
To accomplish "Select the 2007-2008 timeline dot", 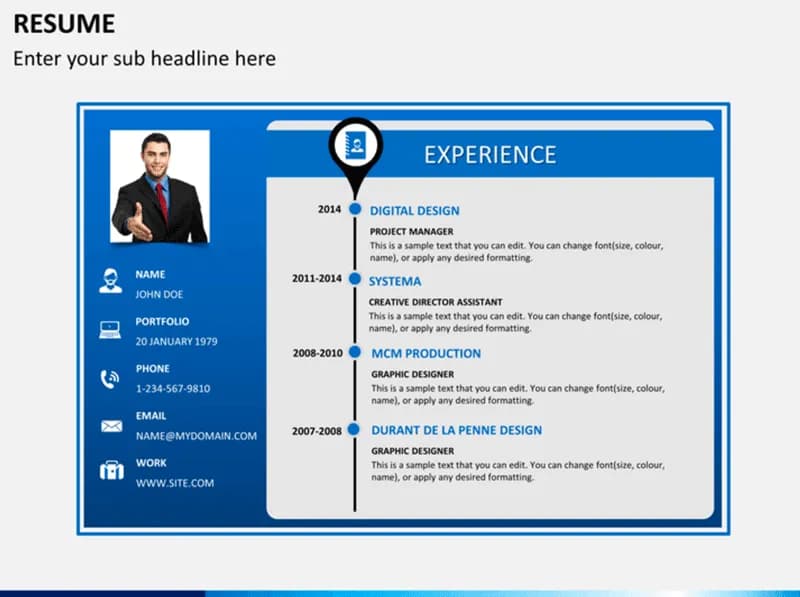I will [356, 429].
